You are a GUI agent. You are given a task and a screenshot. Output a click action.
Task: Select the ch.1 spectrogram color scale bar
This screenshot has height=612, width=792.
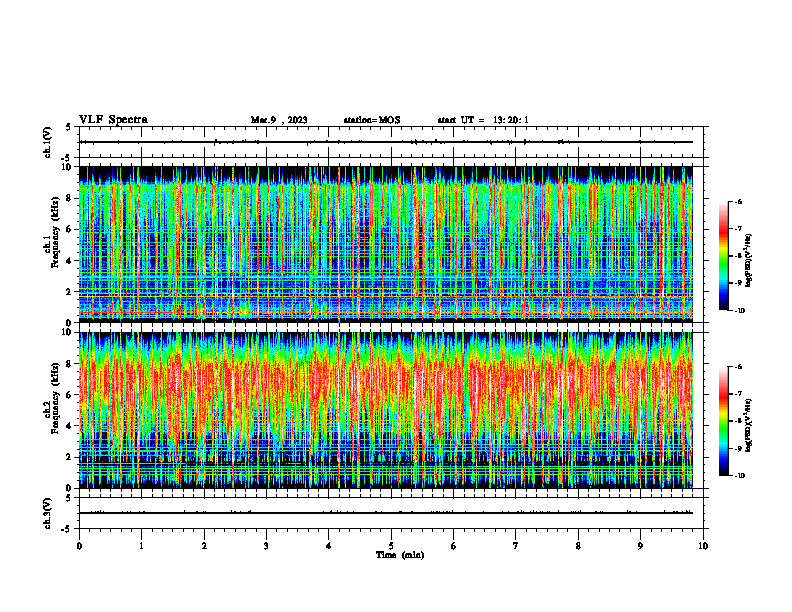[723, 256]
